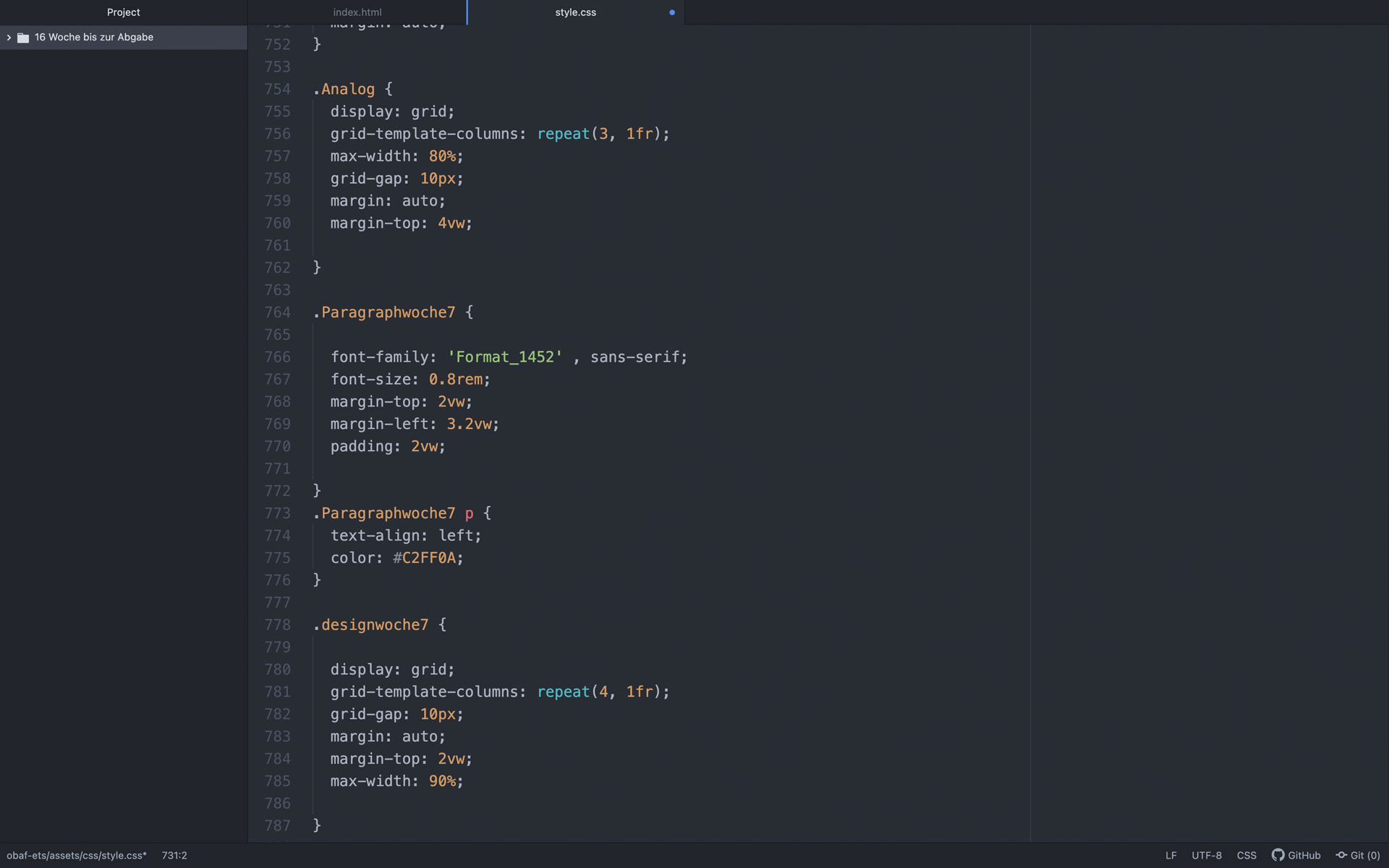Change line ending setting LF
Viewport: 1389px width, 868px height.
pyautogui.click(x=1171, y=855)
